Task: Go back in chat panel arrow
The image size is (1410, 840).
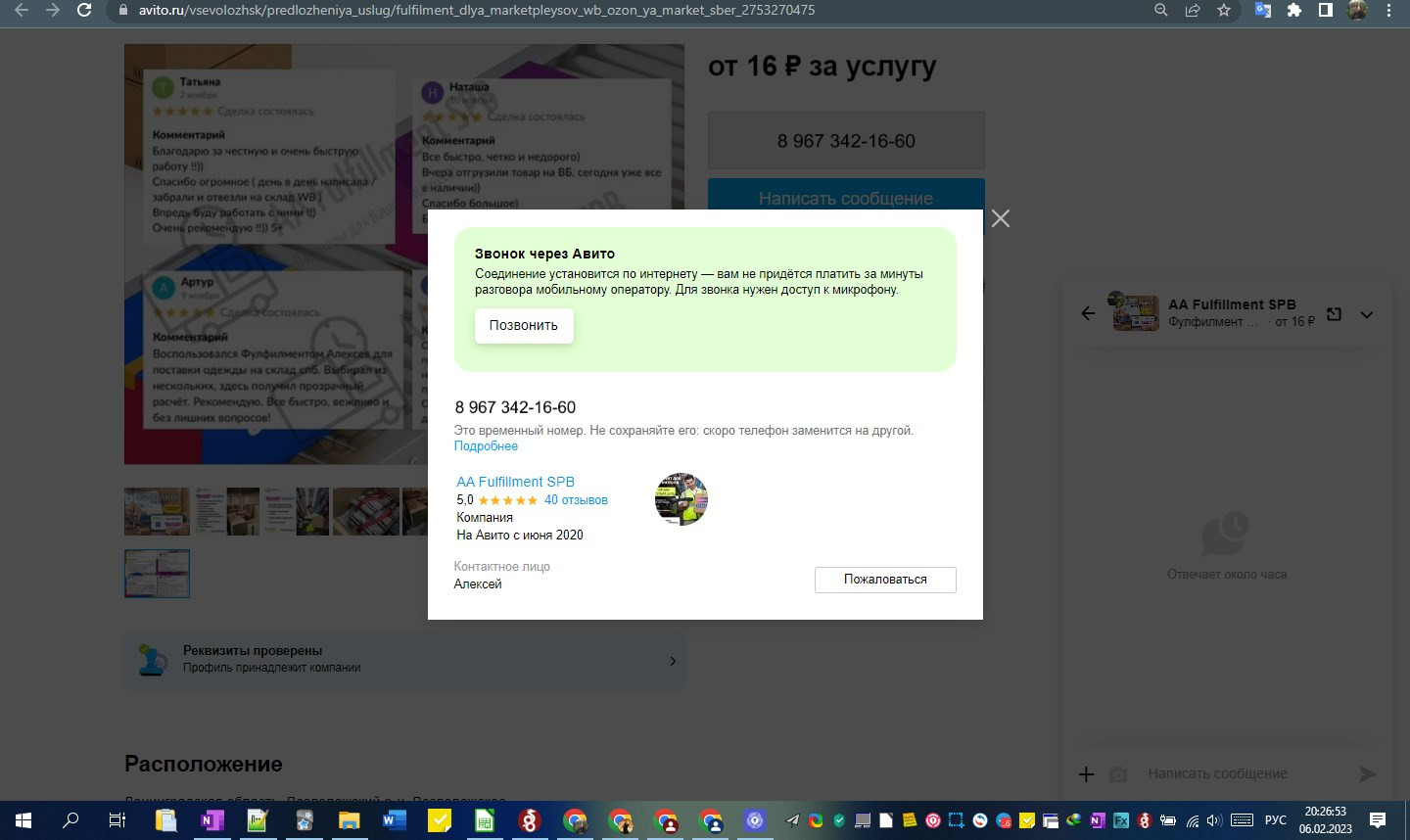Action: [1088, 313]
